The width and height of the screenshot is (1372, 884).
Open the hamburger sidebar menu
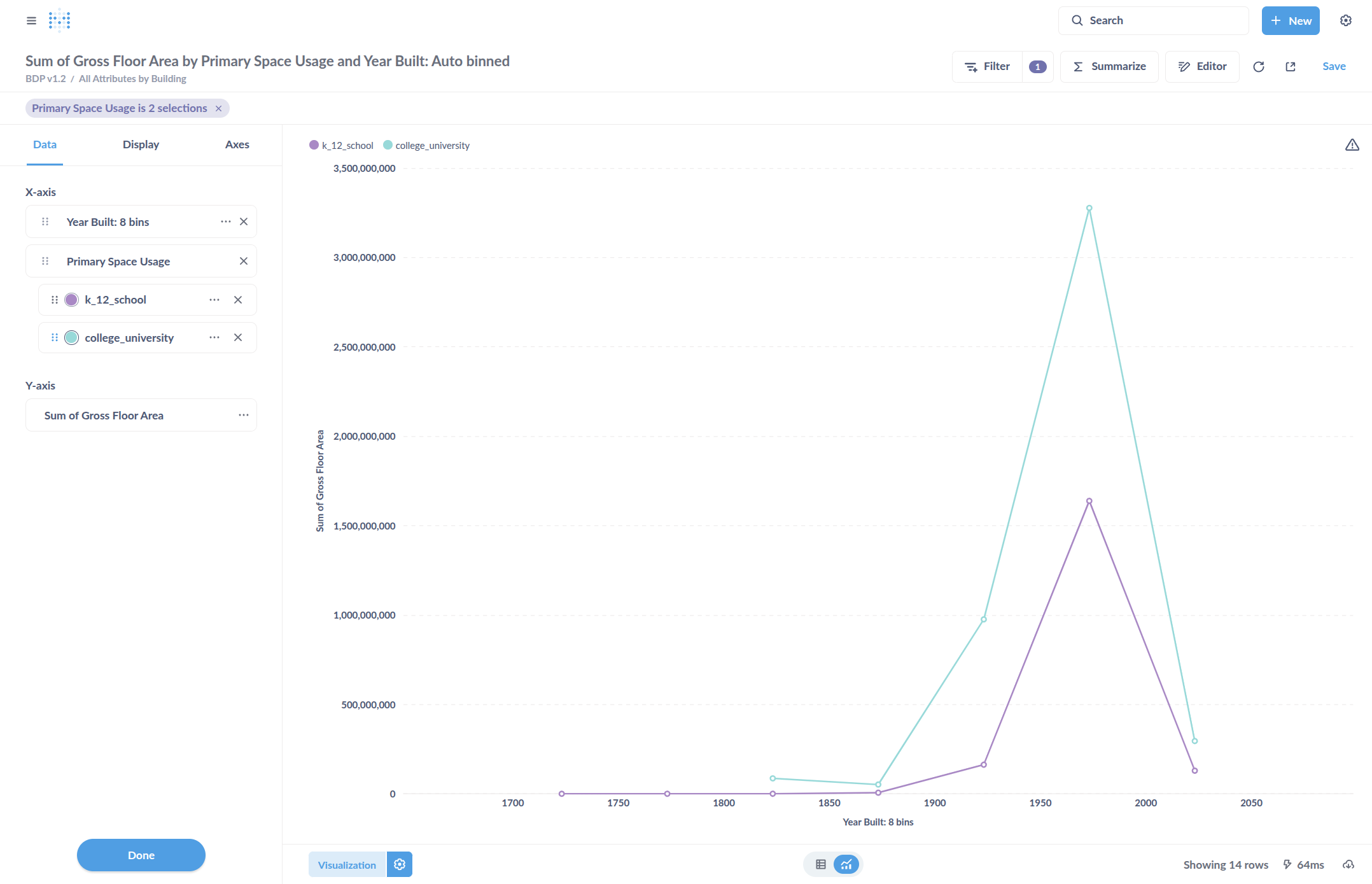tap(31, 20)
